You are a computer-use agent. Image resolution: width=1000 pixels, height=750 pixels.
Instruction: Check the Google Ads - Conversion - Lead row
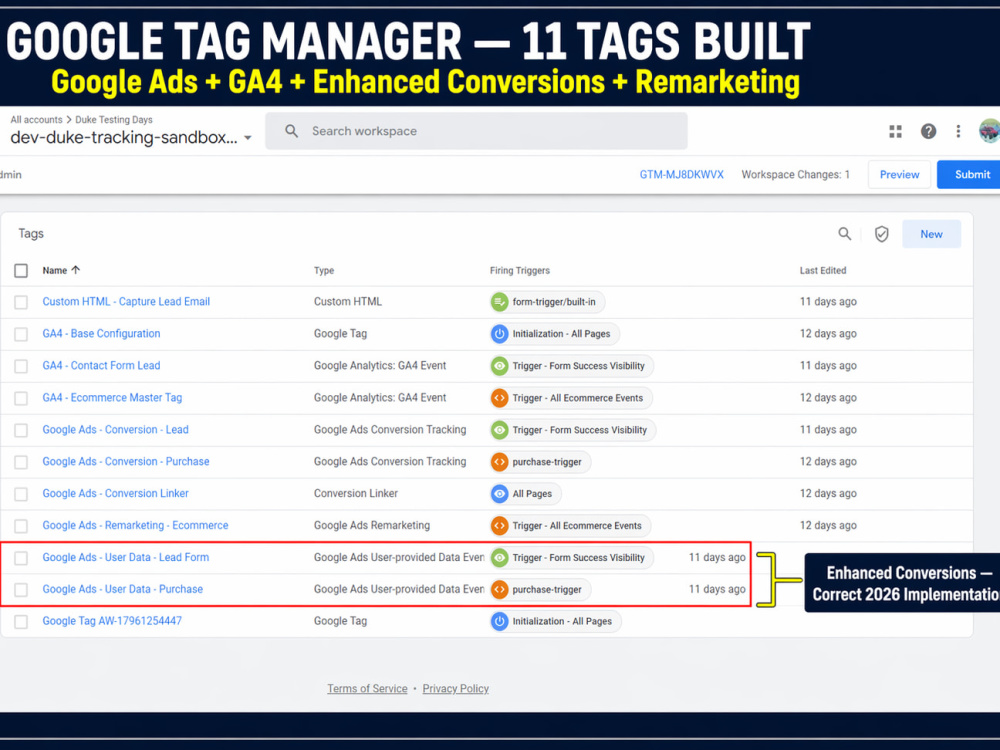(21, 430)
